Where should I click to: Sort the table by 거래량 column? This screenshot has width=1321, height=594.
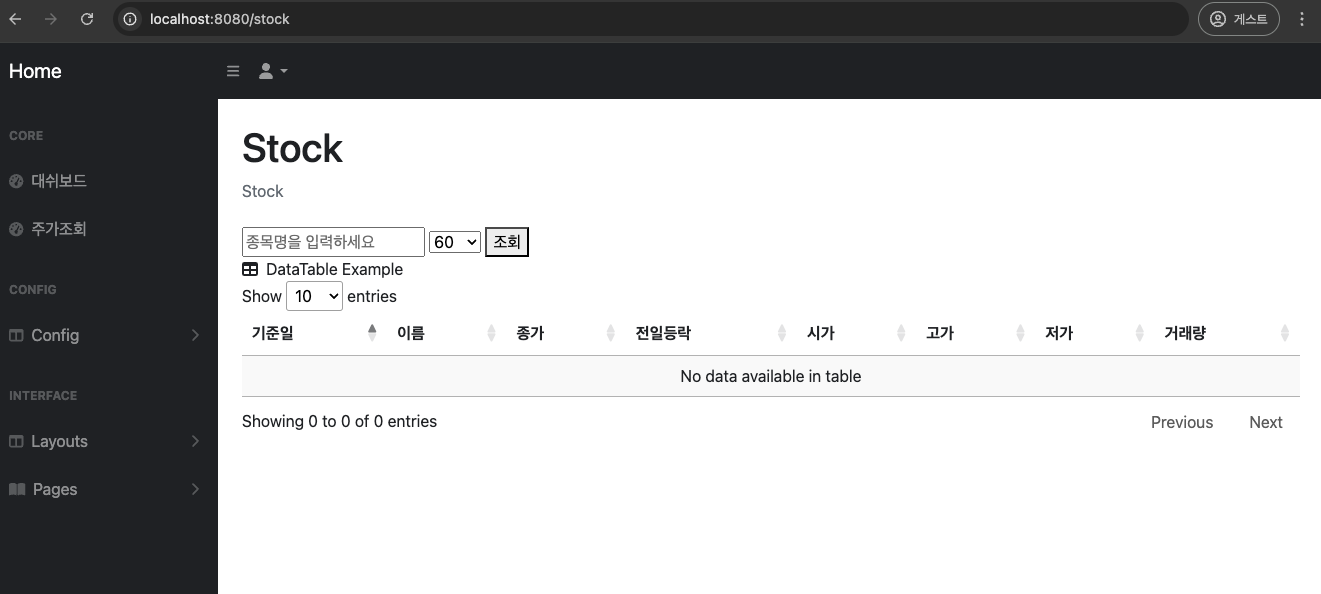pyautogui.click(x=1227, y=333)
